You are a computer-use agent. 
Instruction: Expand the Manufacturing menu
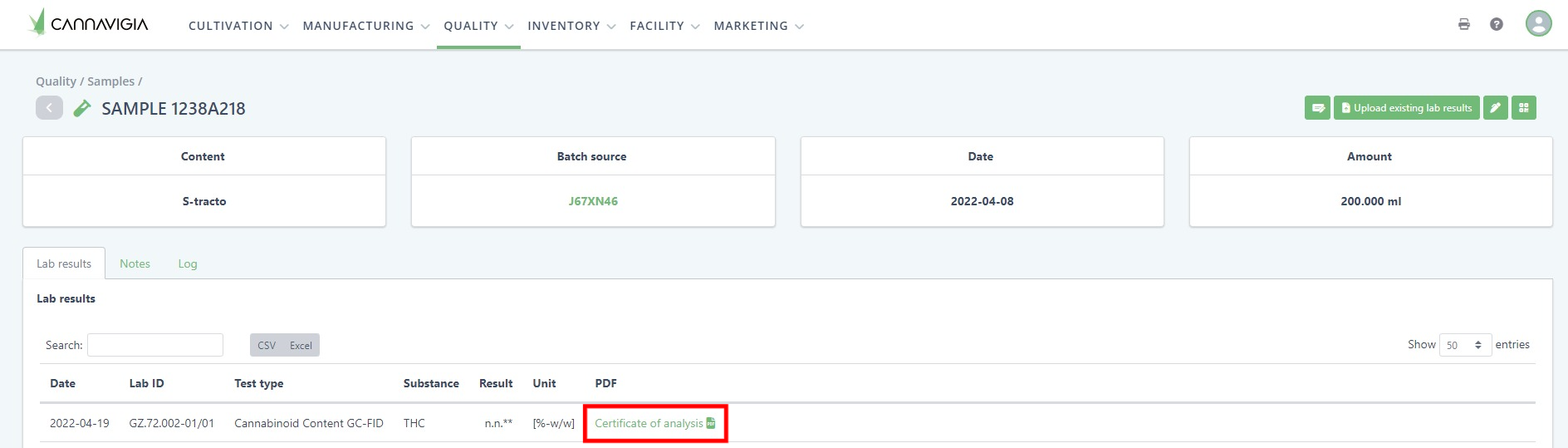tap(365, 26)
